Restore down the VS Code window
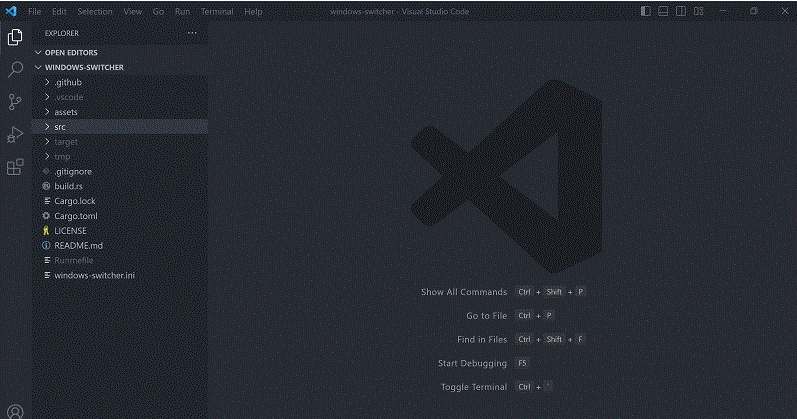The image size is (797, 419). point(754,11)
